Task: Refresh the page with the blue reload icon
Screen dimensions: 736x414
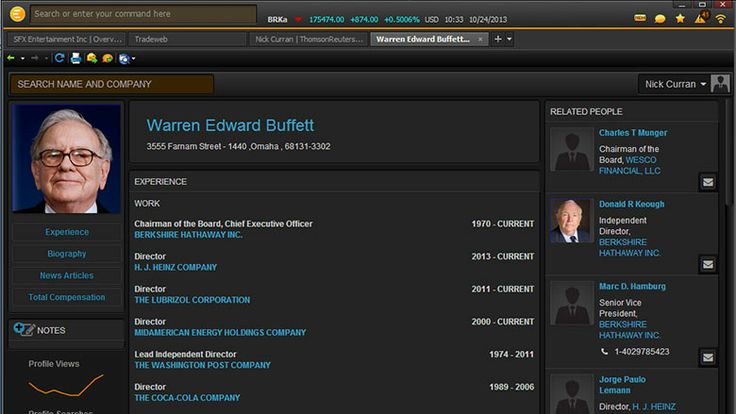Action: click(59, 58)
